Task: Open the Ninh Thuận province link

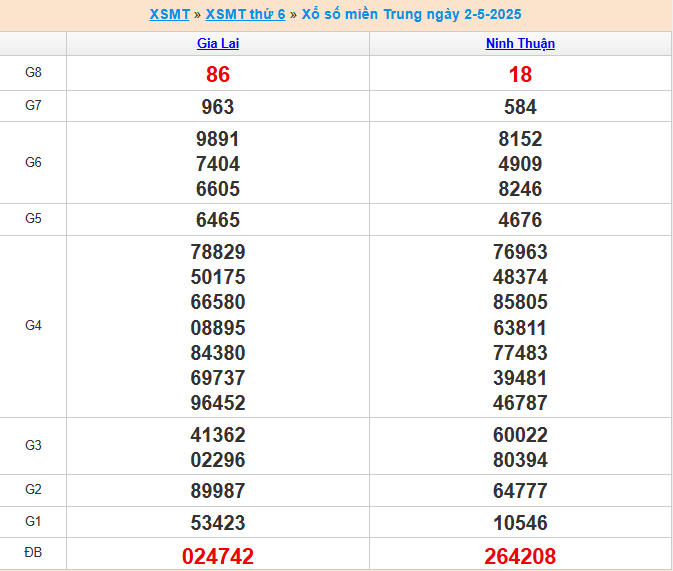Action: pos(520,43)
